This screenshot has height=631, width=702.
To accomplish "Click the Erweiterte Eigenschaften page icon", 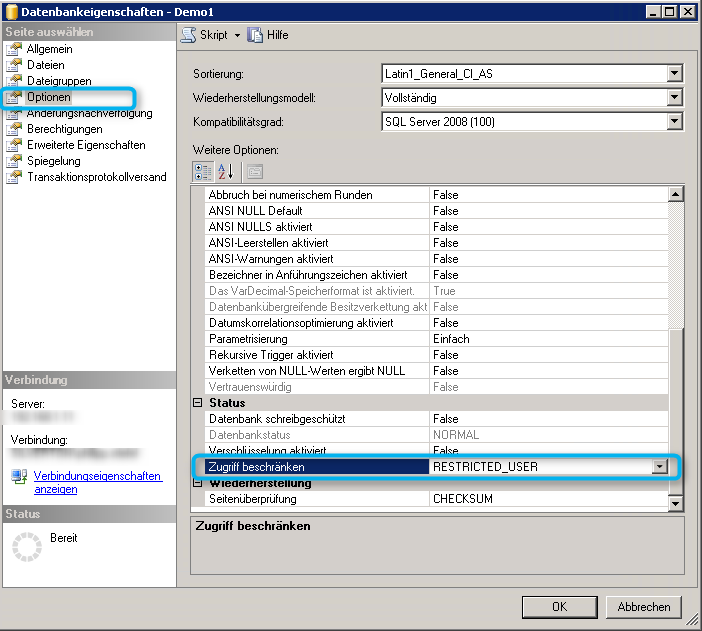I will [x=14, y=145].
